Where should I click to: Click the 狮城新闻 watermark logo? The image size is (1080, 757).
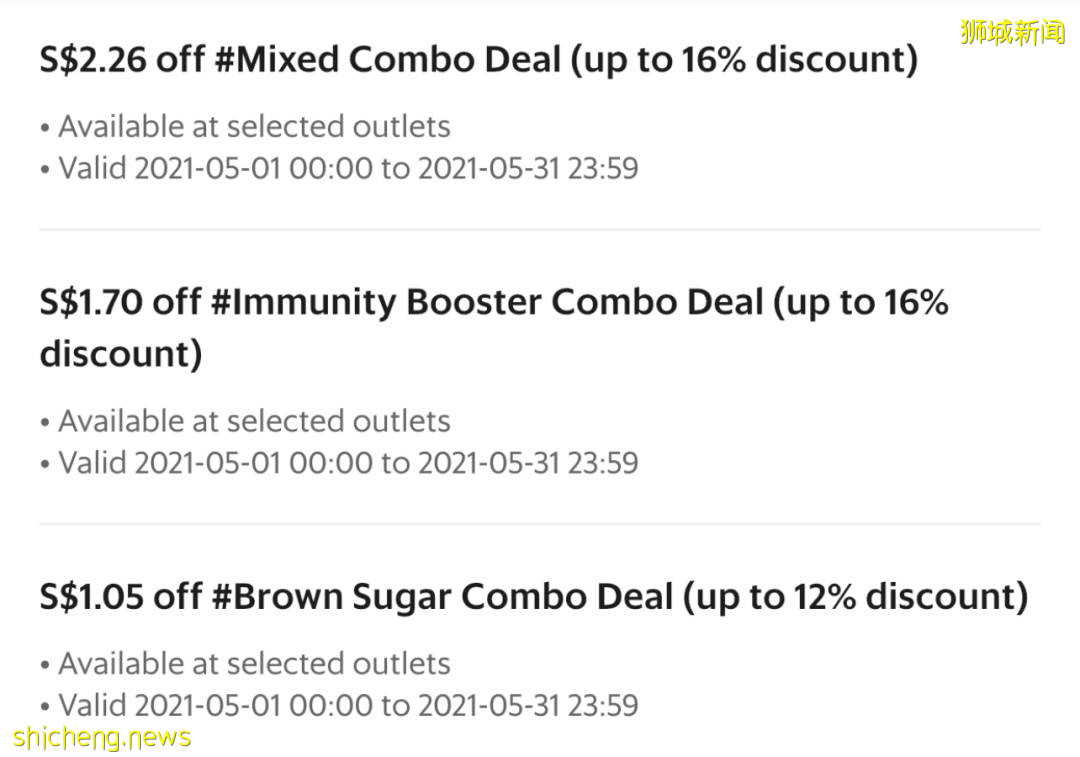tap(1012, 31)
